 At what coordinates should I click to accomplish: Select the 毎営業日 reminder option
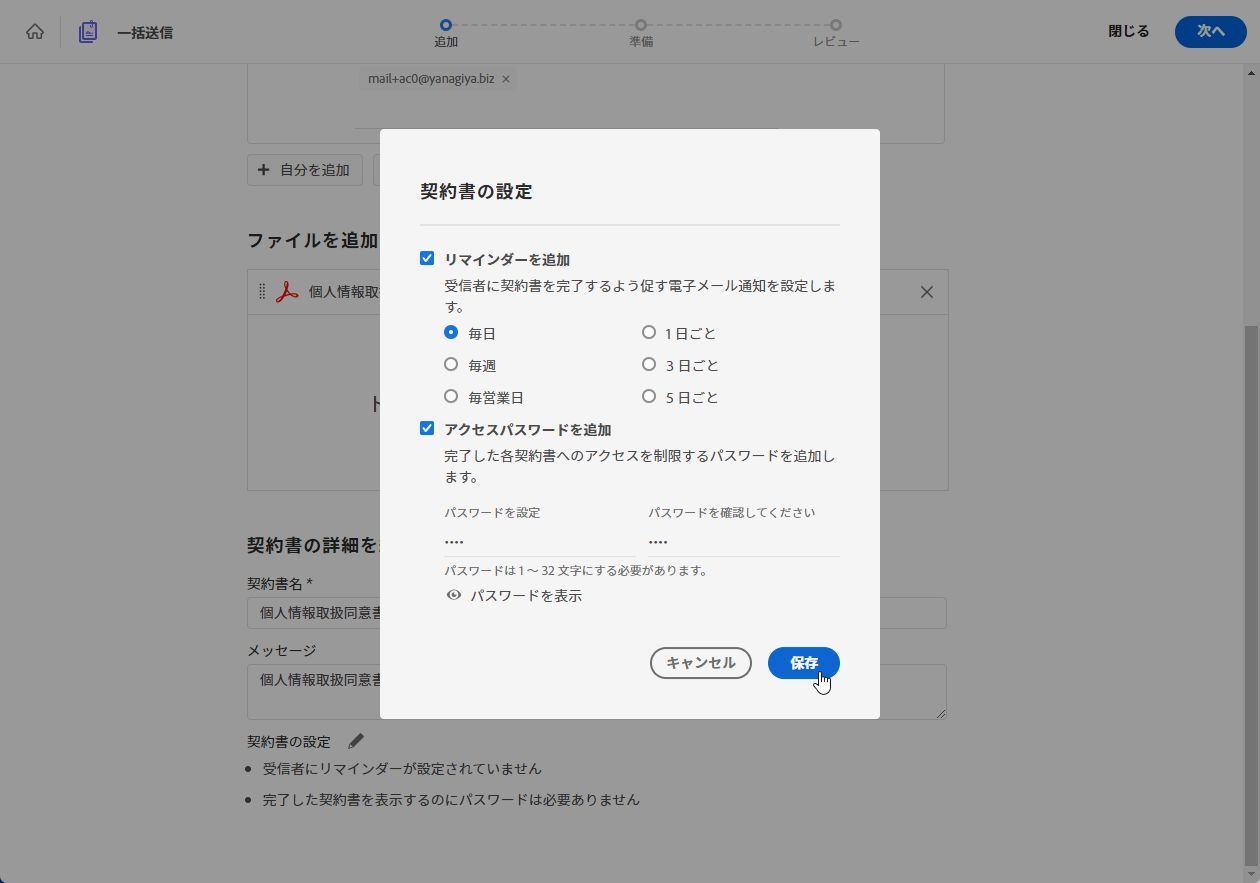point(451,396)
